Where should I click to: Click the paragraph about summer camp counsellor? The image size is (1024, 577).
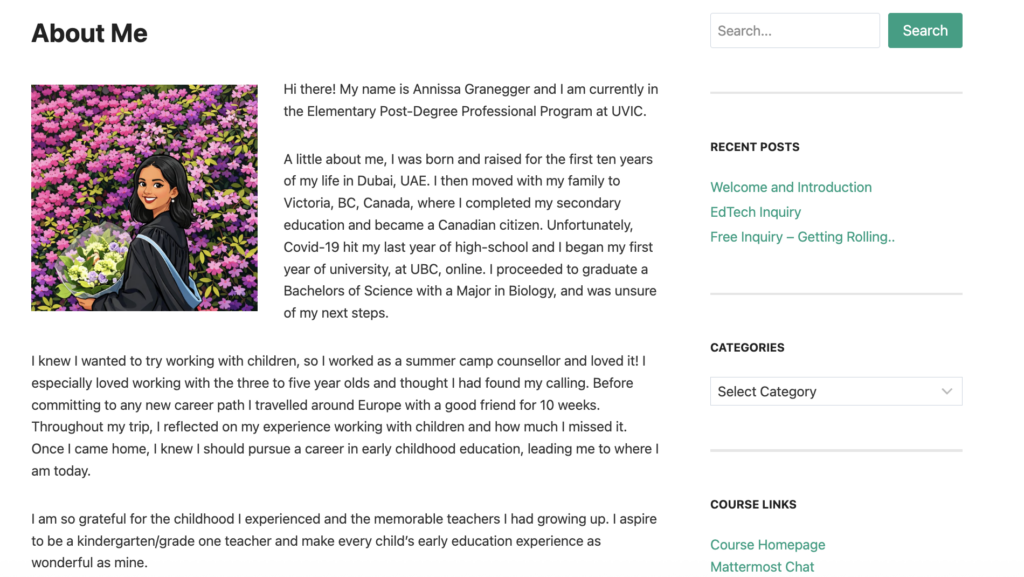(345, 416)
